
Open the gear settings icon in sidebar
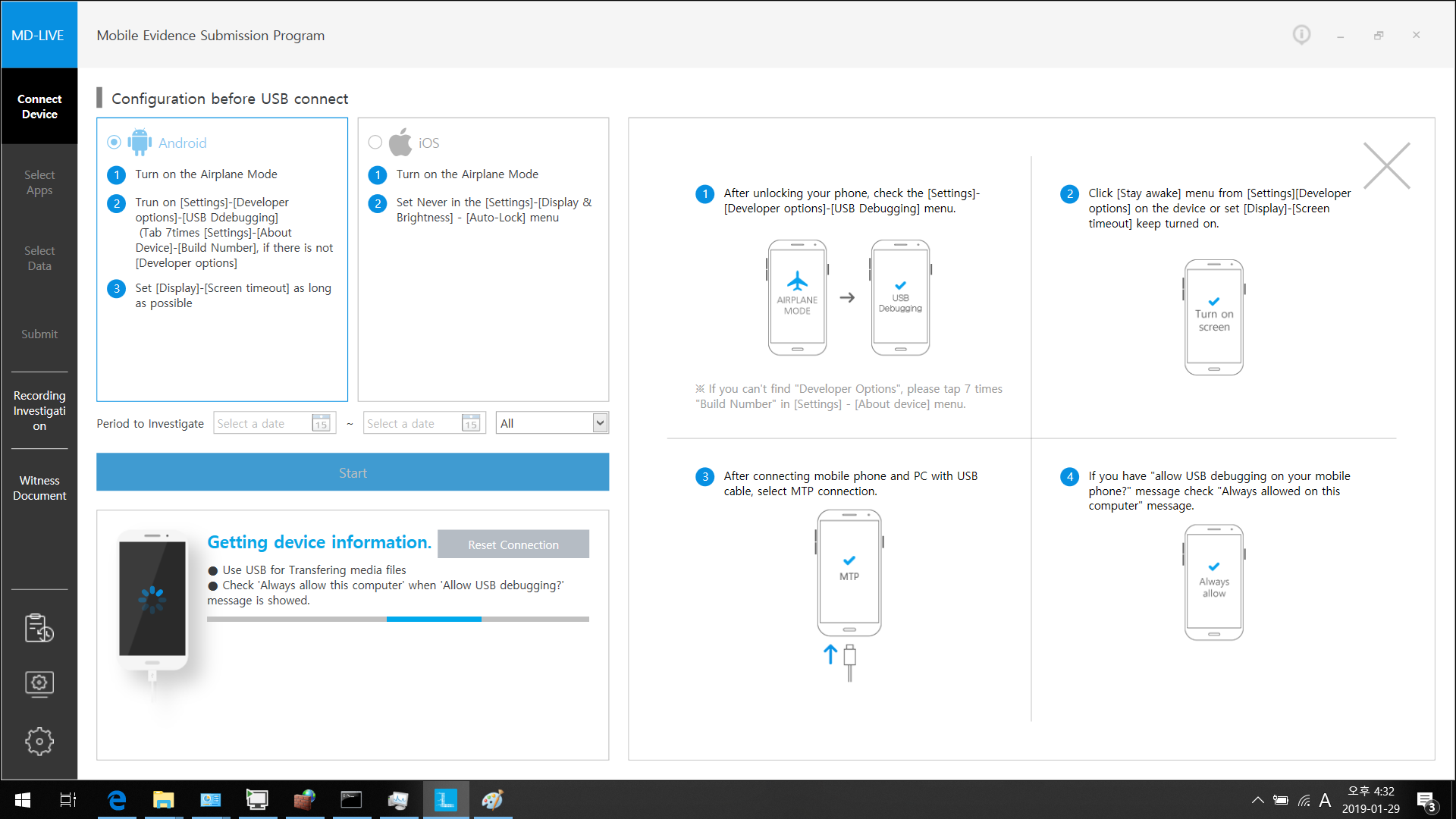pos(39,741)
